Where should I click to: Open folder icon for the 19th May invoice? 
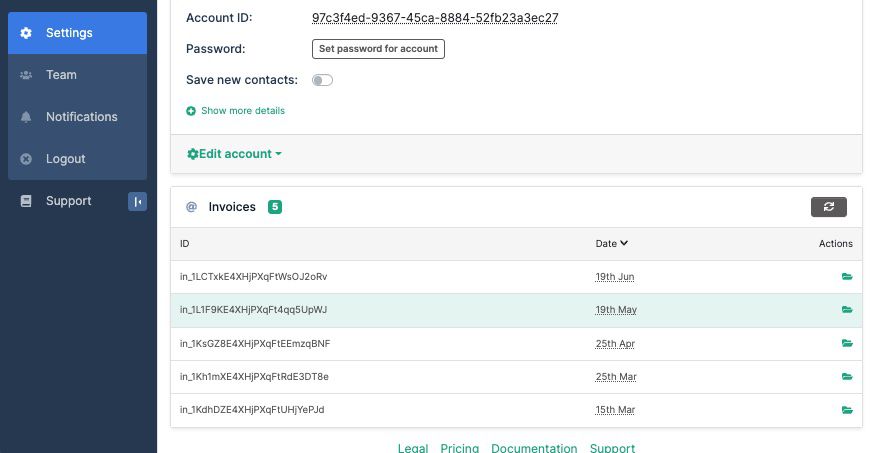[x=847, y=310]
